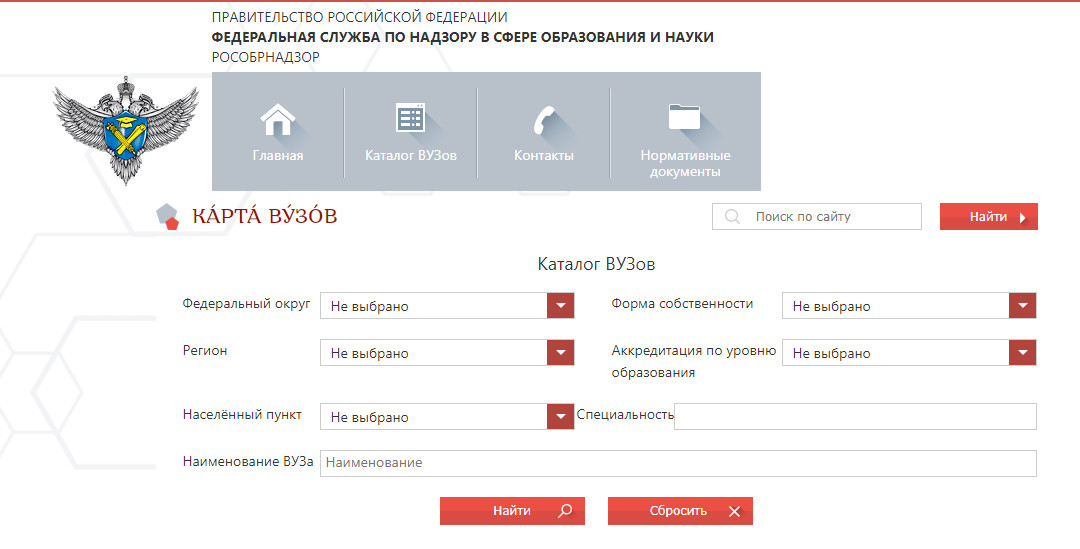
Task: Click the Форма собственности field label
Action: click(x=682, y=304)
